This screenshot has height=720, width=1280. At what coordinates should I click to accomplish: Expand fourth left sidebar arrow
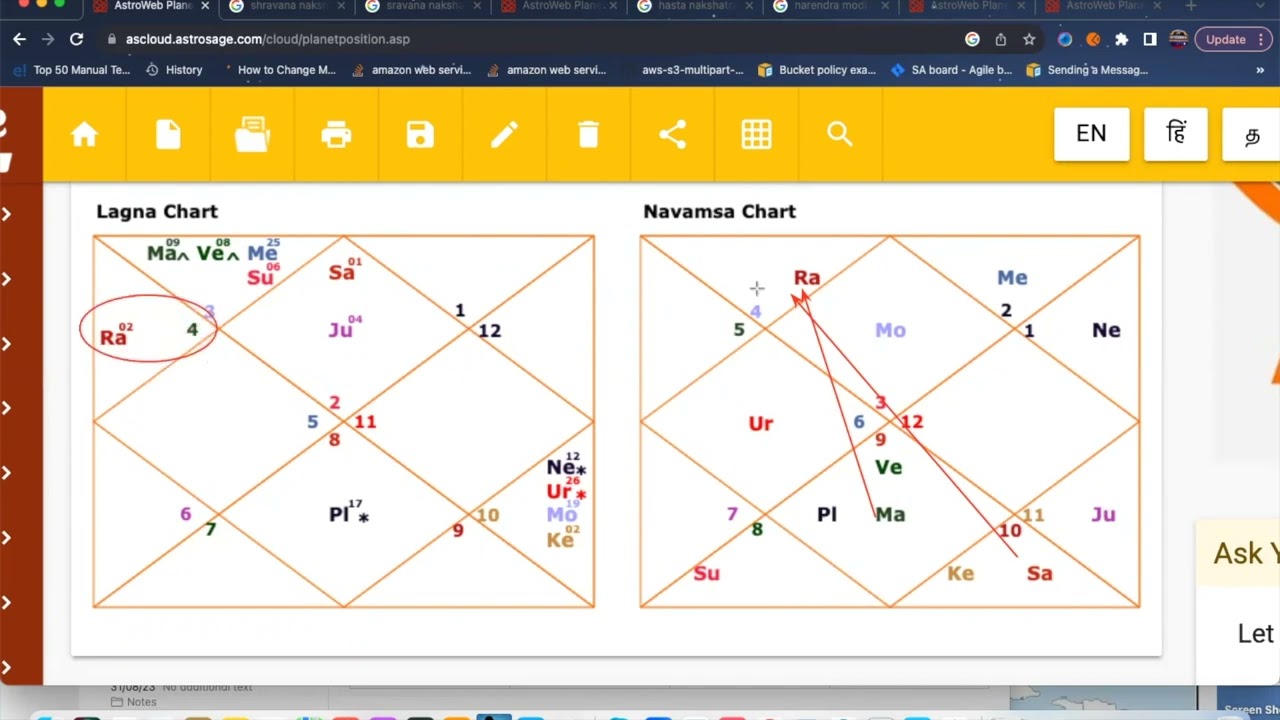tap(7, 408)
